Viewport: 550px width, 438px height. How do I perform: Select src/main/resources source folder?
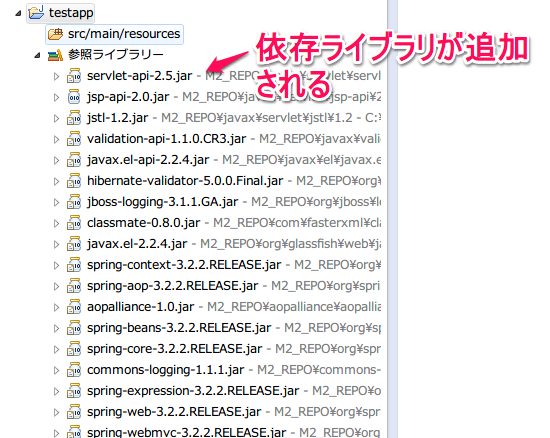pyautogui.click(x=114, y=34)
